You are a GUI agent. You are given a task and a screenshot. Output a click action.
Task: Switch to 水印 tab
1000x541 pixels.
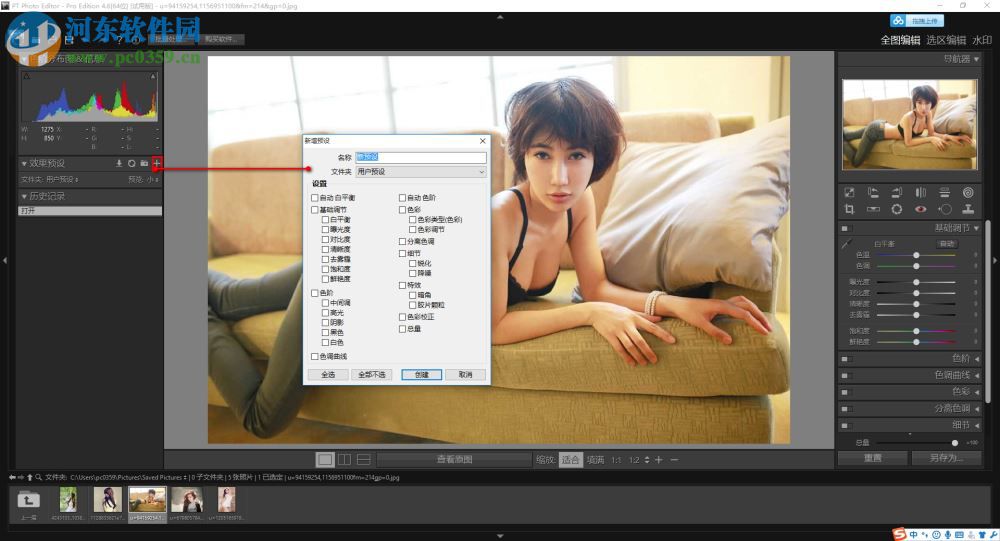point(982,40)
